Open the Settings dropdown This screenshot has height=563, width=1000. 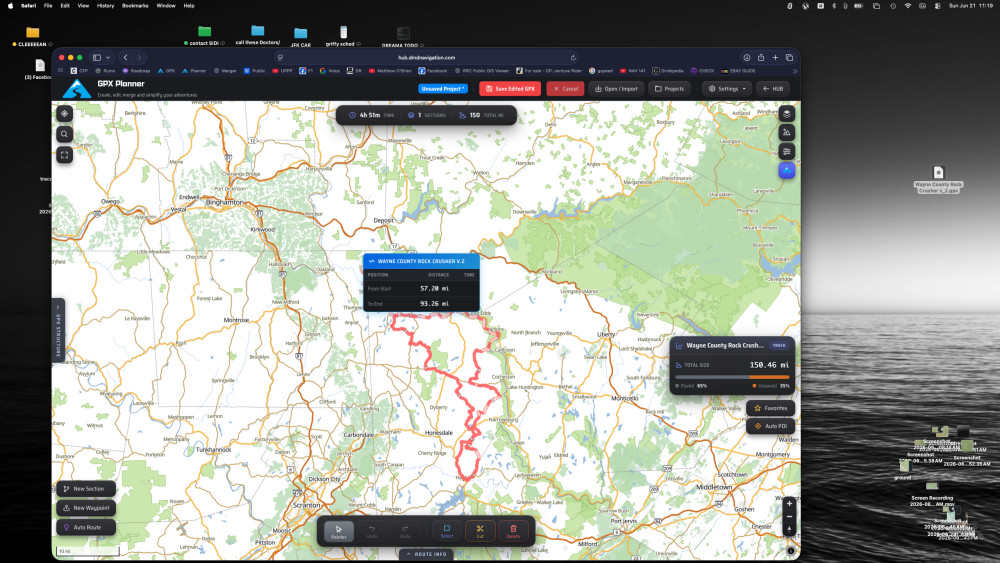point(728,89)
